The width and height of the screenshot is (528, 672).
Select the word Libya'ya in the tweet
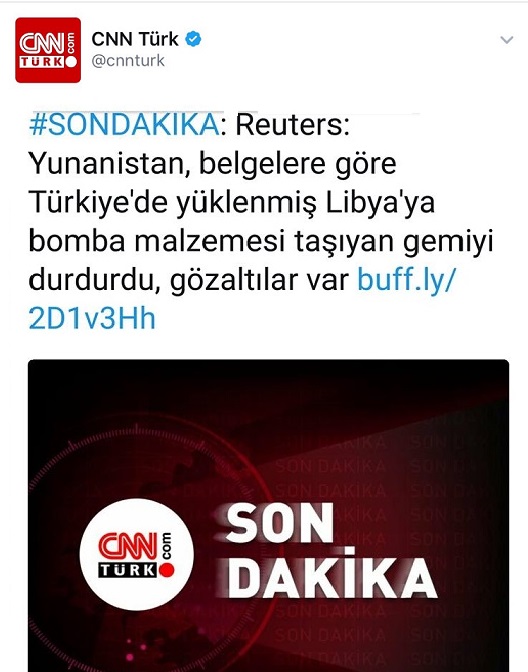[380, 203]
